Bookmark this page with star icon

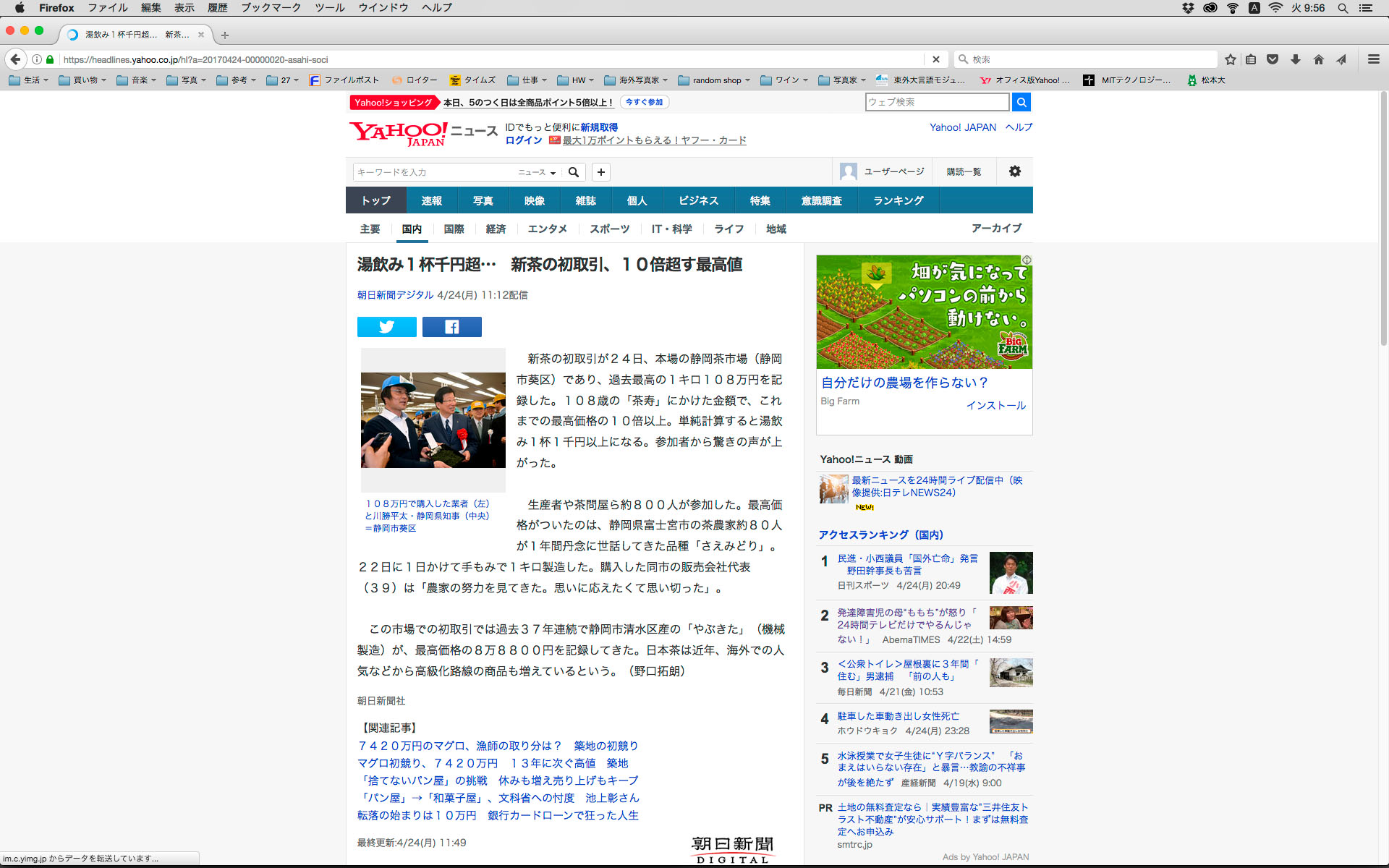click(1230, 59)
